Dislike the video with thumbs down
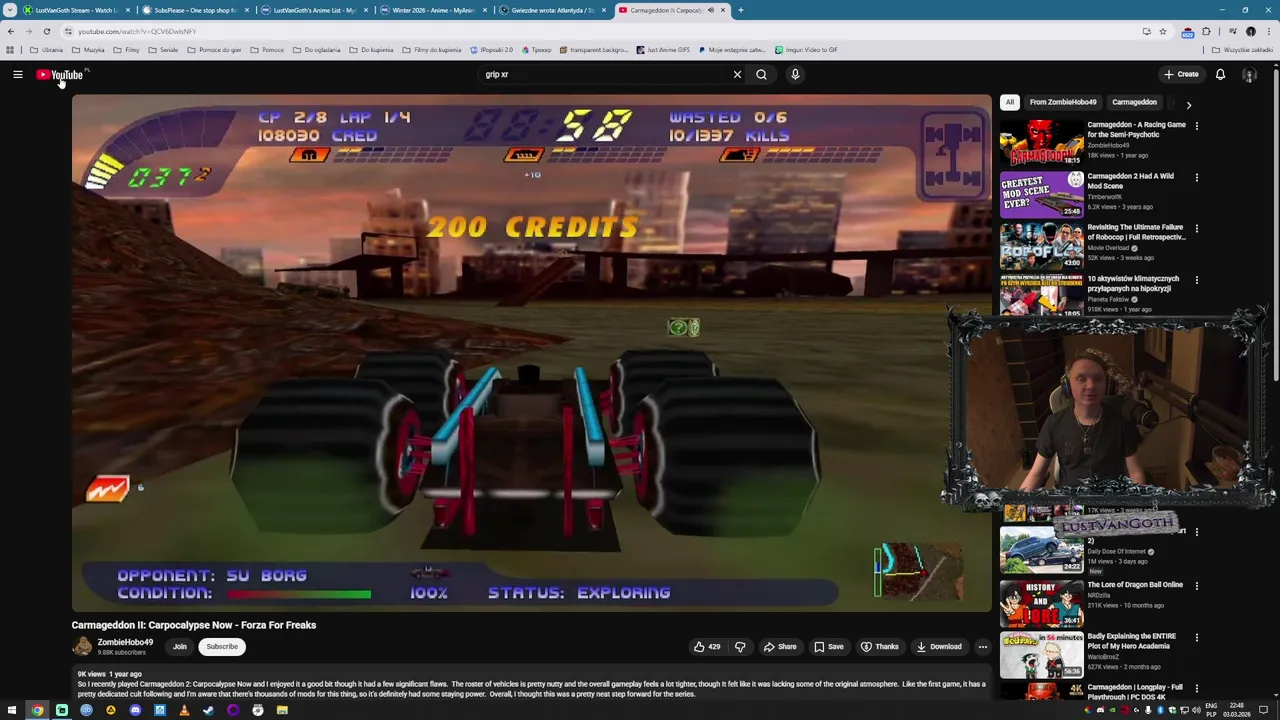Screen dimensions: 1280x720 pyautogui.click(x=740, y=646)
